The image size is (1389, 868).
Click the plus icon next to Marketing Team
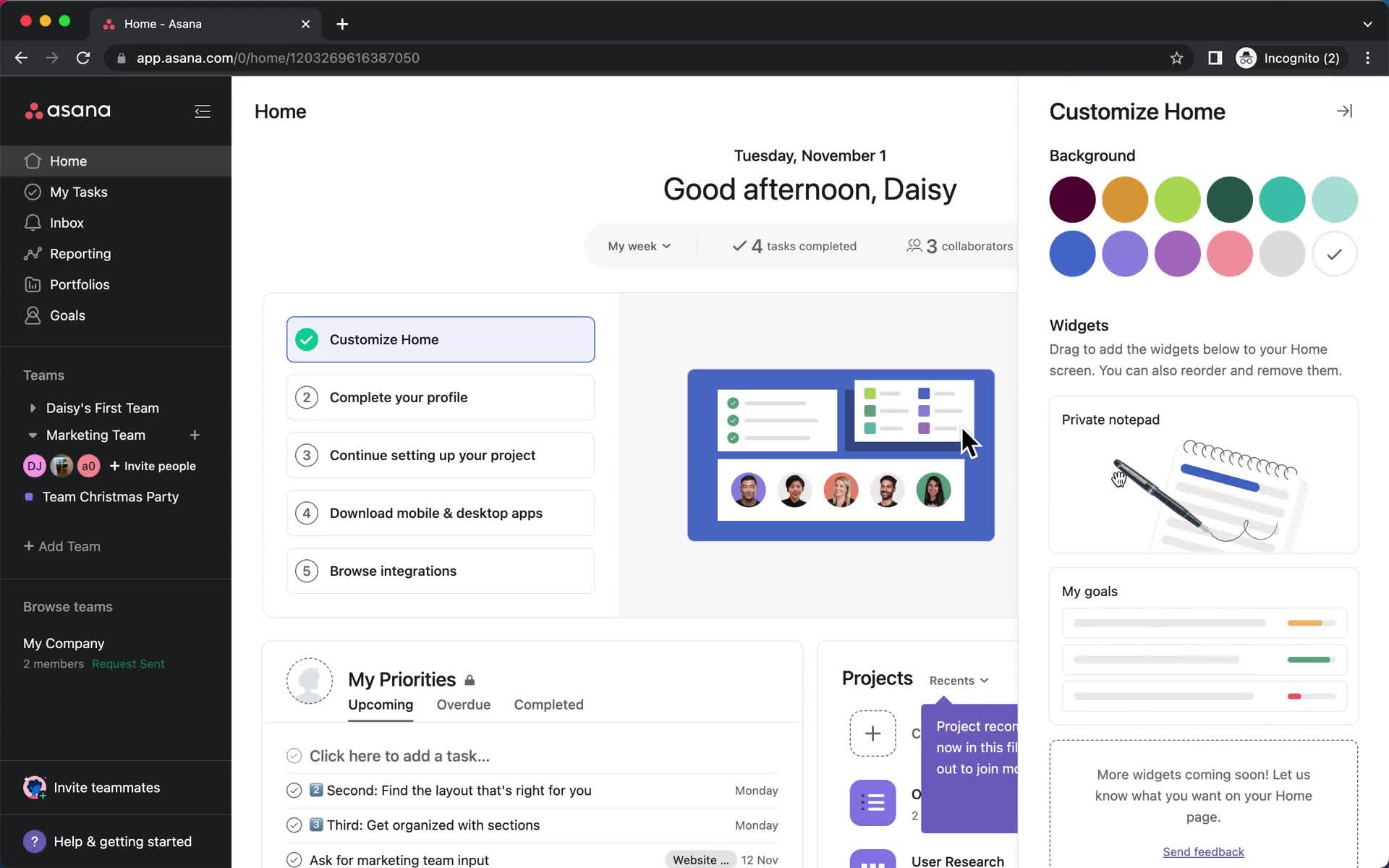point(195,435)
